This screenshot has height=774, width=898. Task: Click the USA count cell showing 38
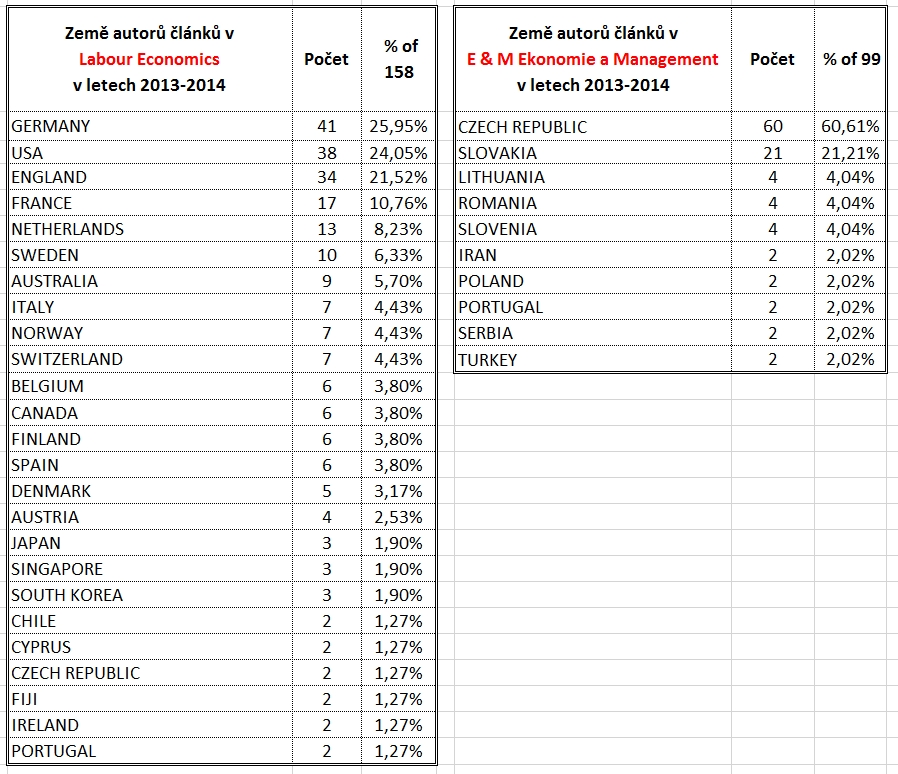[x=326, y=153]
